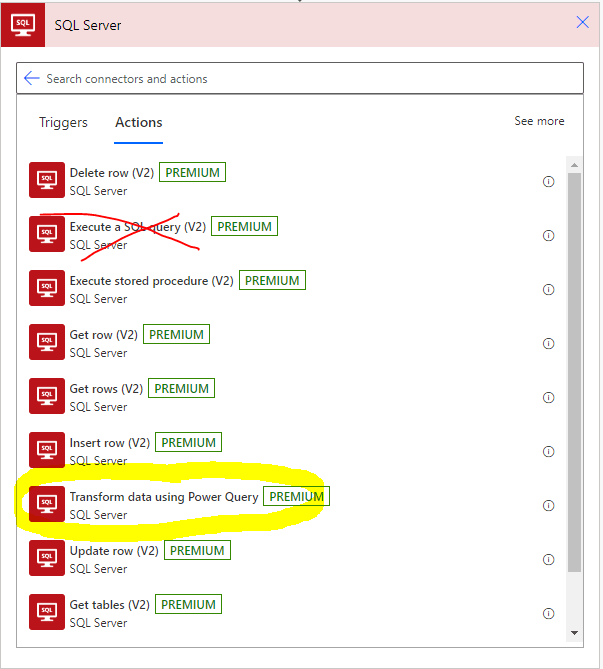Image resolution: width=603 pixels, height=669 pixels.
Task: Open info for Transform data using Power Query
Action: 548,506
